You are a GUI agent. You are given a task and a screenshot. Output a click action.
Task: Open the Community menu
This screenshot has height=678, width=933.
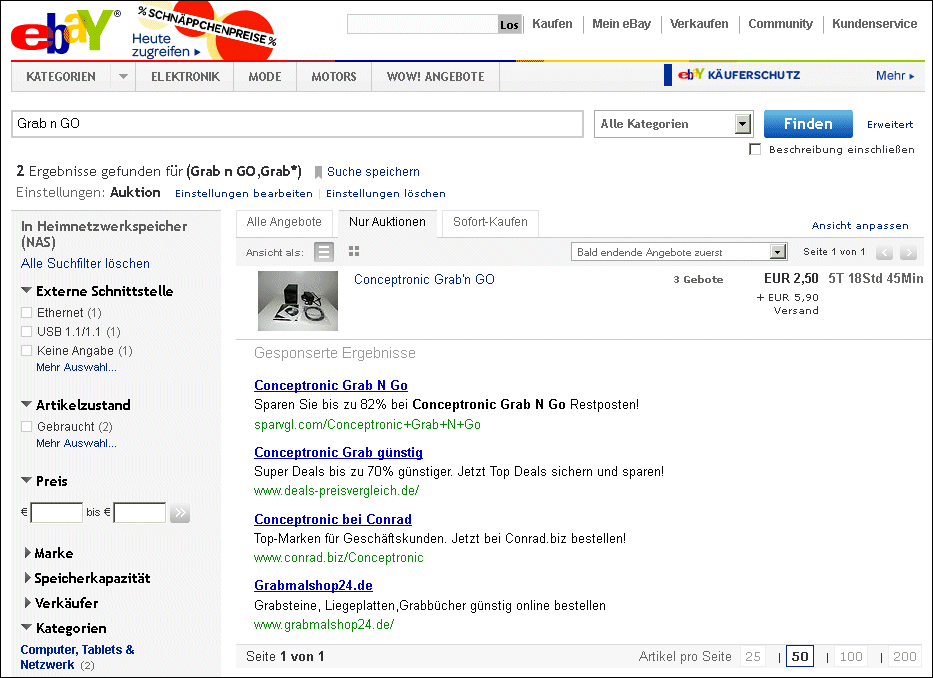(780, 24)
